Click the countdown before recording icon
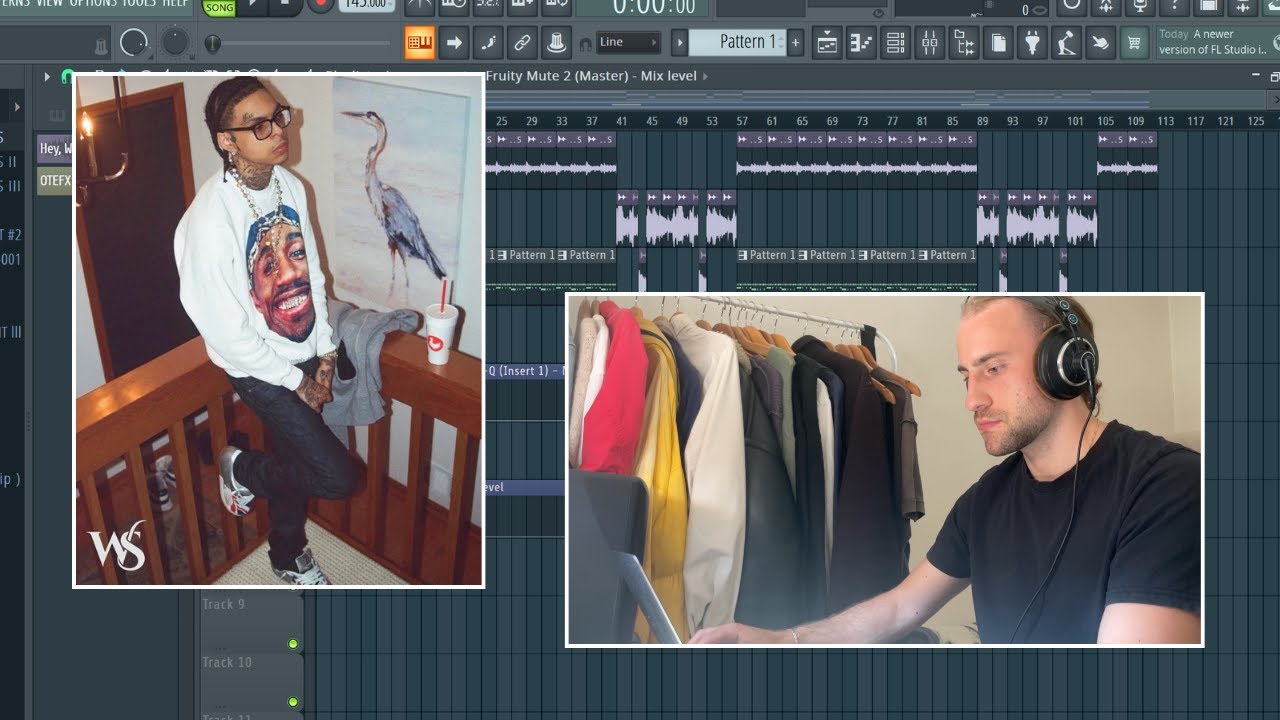The image size is (1280, 720). click(x=488, y=5)
